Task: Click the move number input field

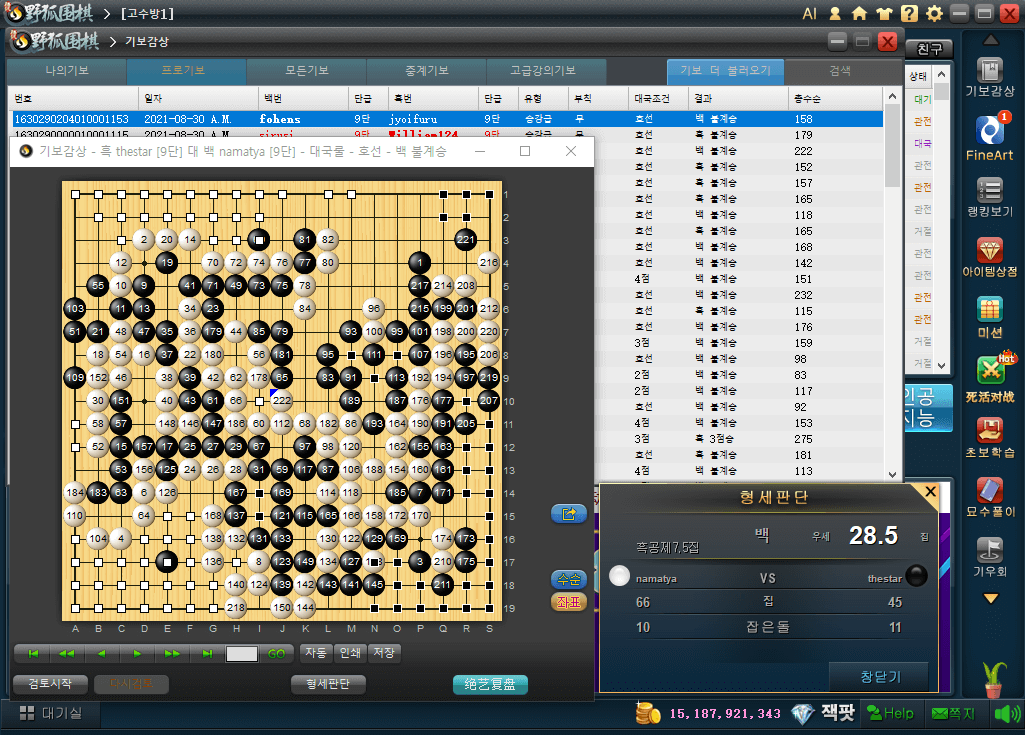Action: point(241,654)
